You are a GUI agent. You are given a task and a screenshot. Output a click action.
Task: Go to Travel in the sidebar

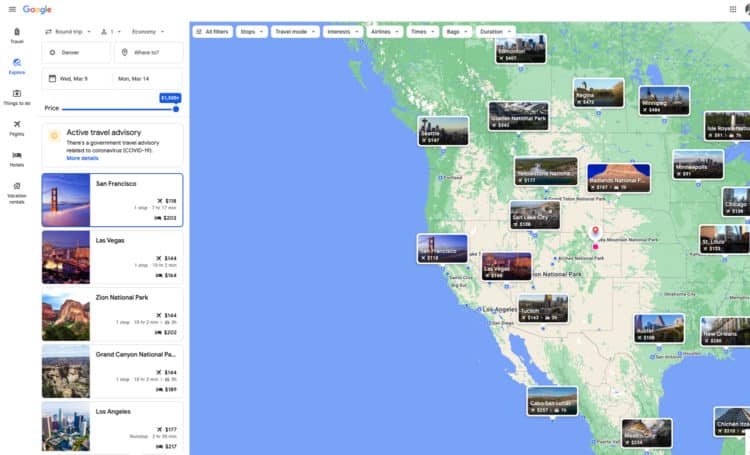point(17,36)
